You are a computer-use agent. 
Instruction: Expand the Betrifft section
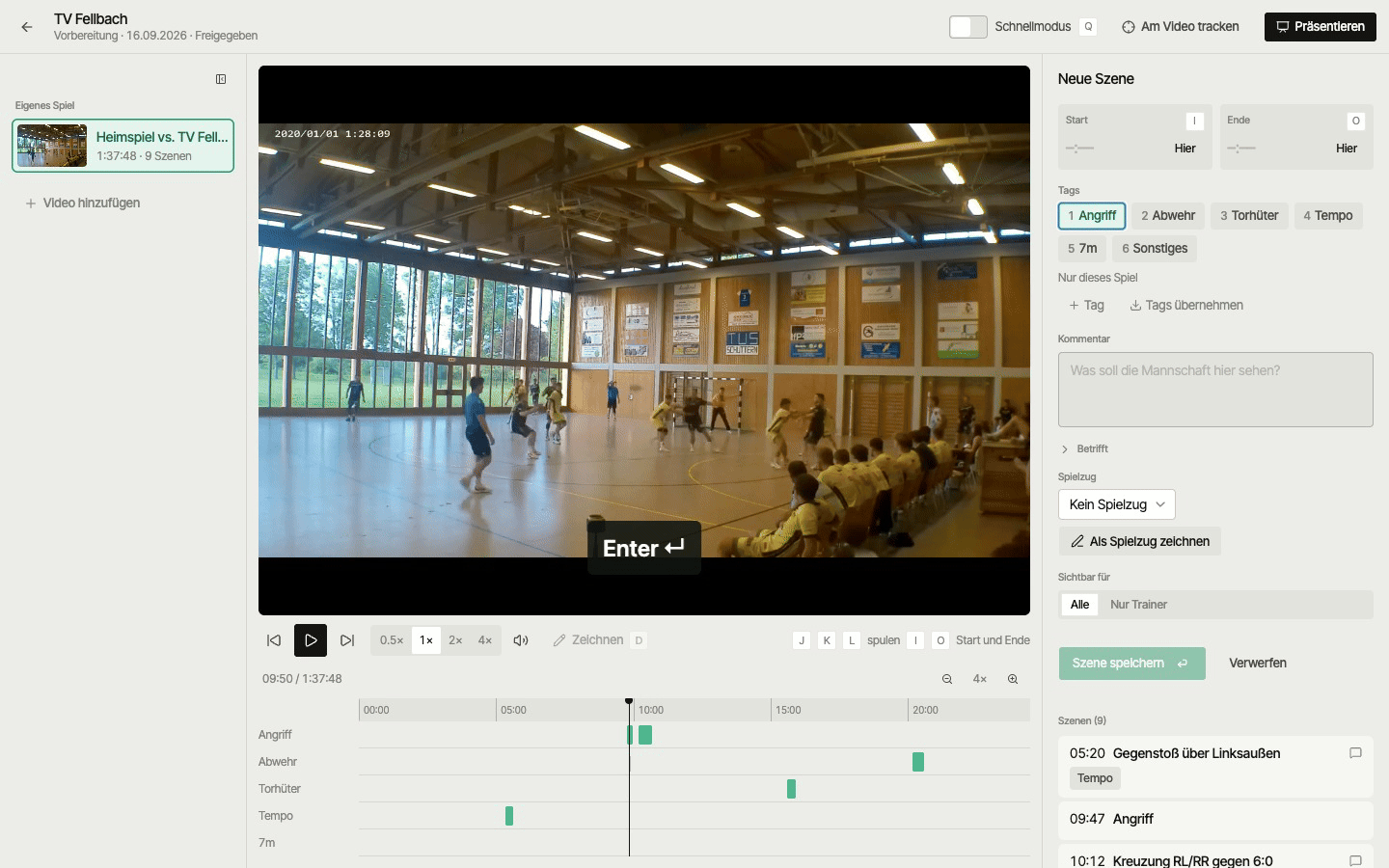pyautogui.click(x=1084, y=448)
